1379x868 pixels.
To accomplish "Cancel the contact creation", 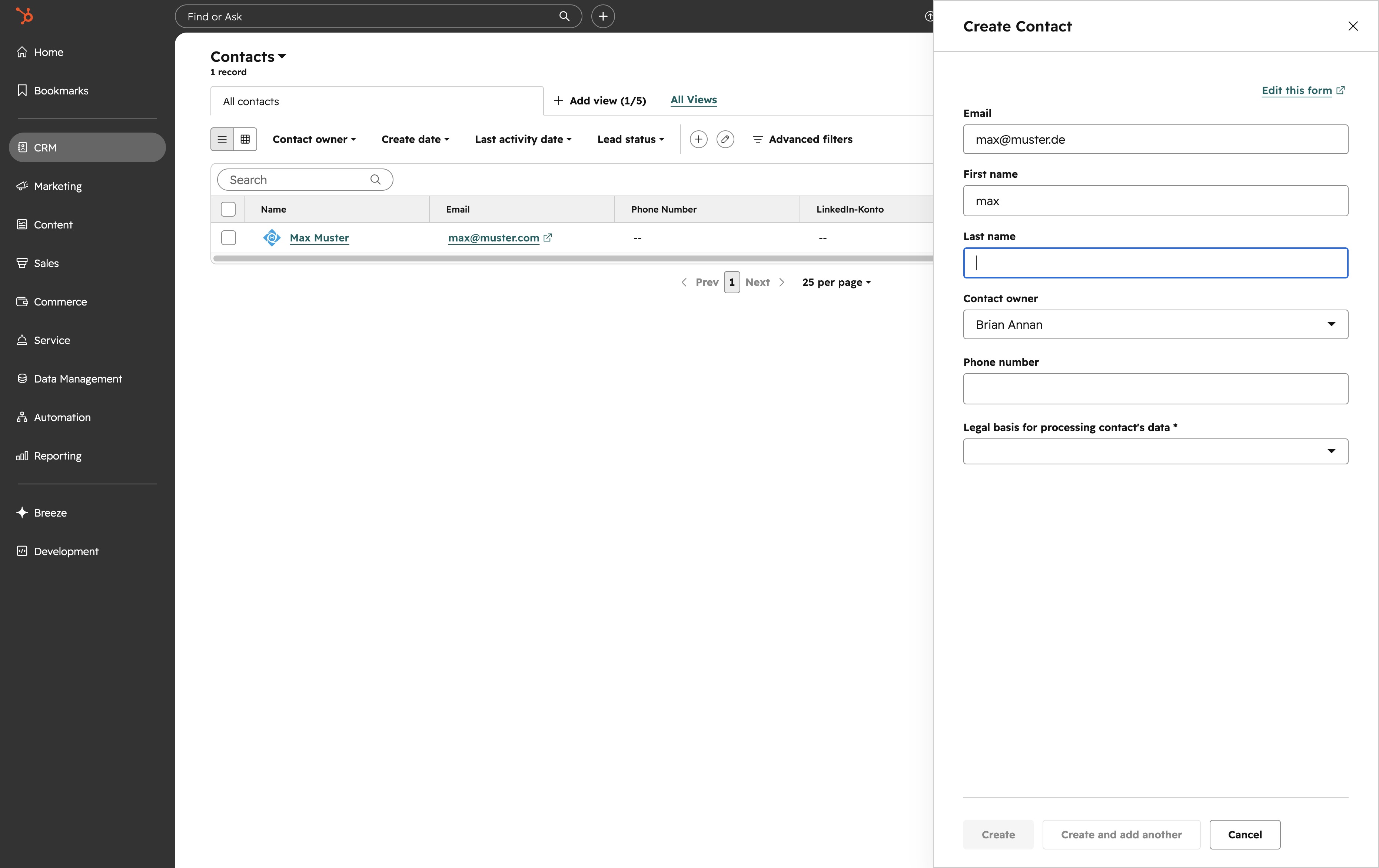I will [1245, 834].
